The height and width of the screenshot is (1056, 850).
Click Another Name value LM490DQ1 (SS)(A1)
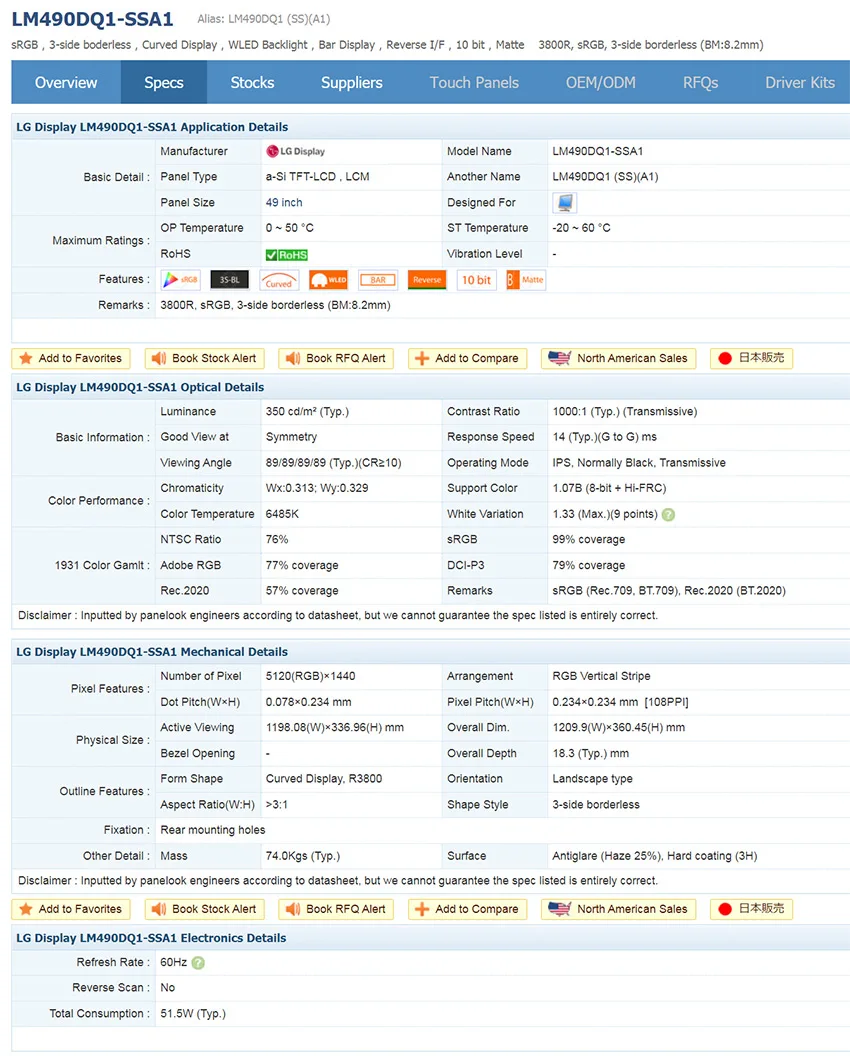605,176
